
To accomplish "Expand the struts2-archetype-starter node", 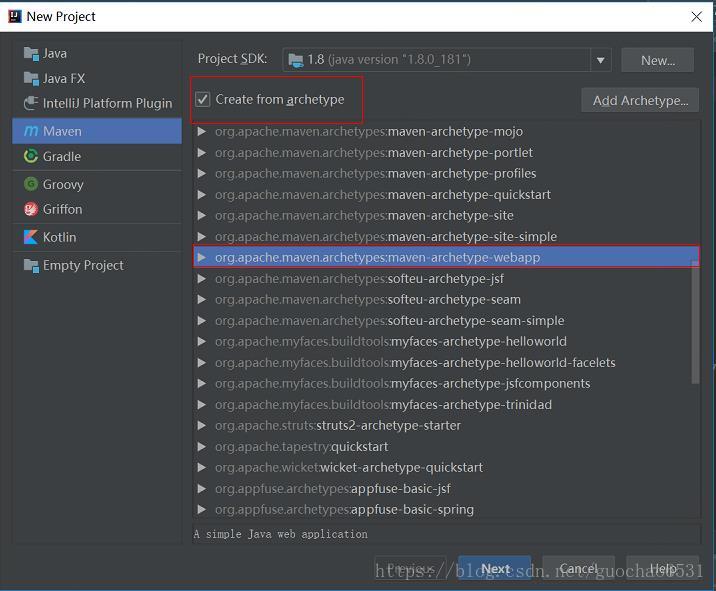I will (201, 426).
